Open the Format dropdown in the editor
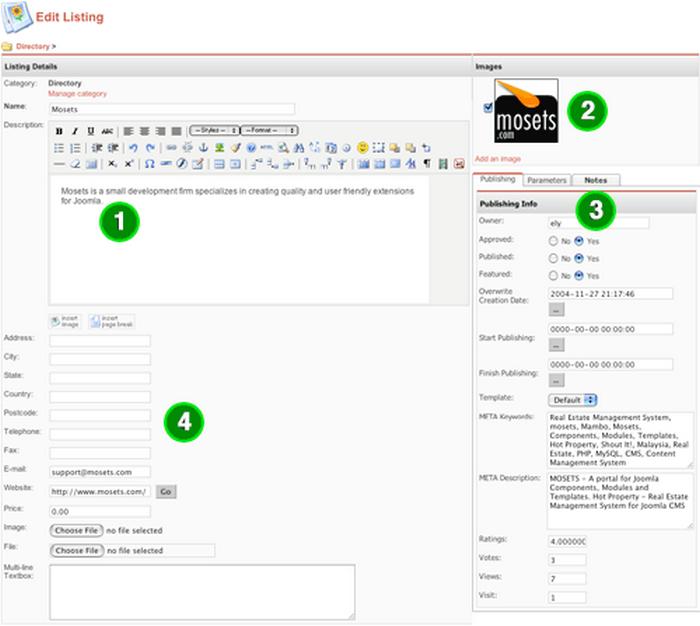 268,131
